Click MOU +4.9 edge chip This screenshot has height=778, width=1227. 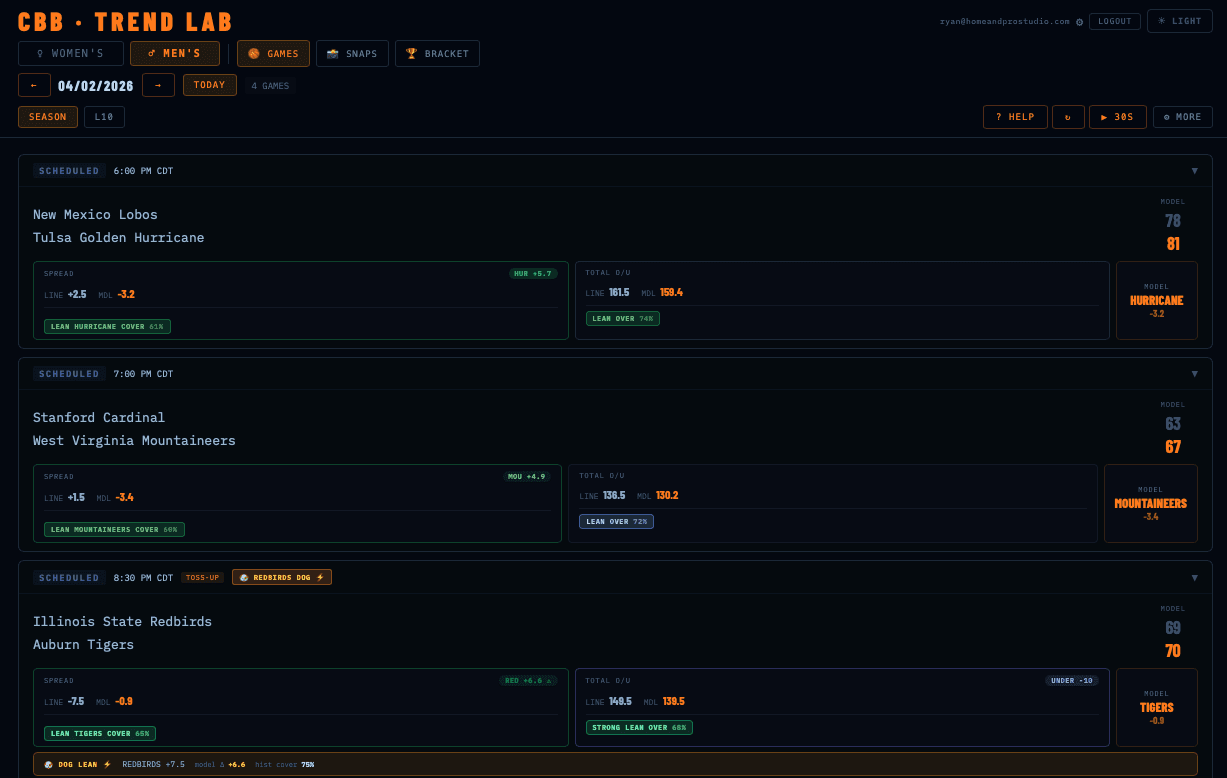point(527,476)
